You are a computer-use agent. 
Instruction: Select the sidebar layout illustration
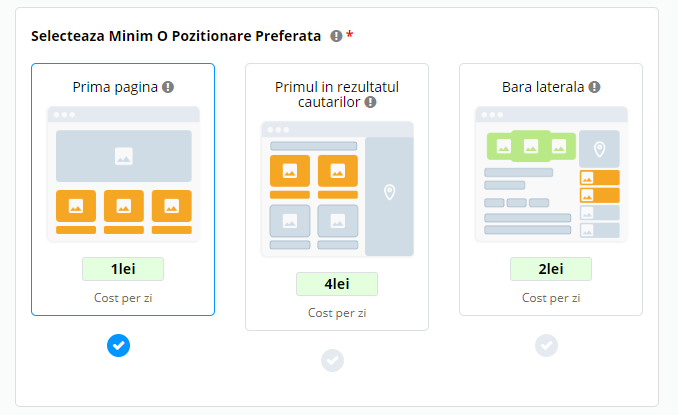(x=551, y=174)
